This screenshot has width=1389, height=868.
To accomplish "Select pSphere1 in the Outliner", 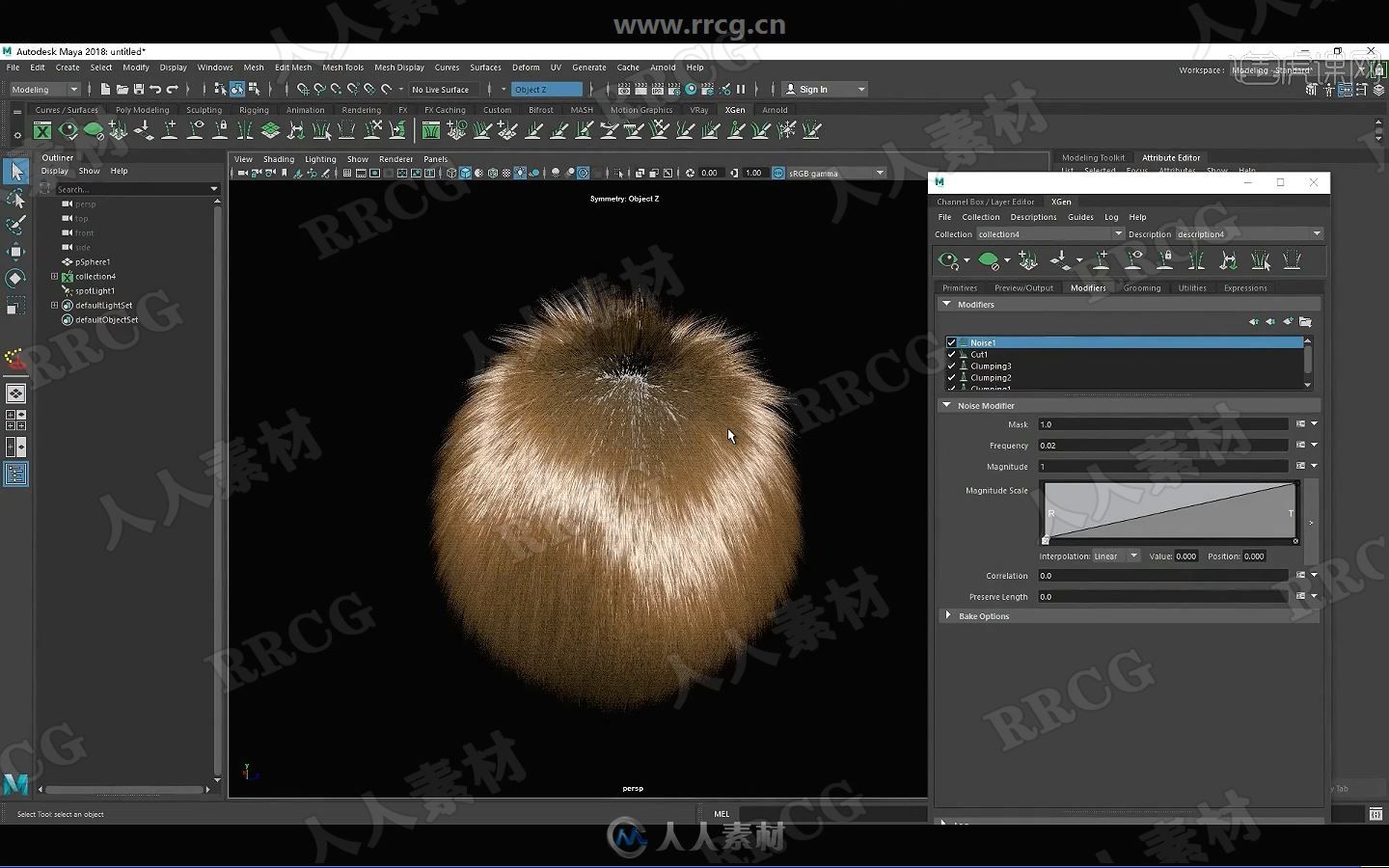I will [x=93, y=261].
